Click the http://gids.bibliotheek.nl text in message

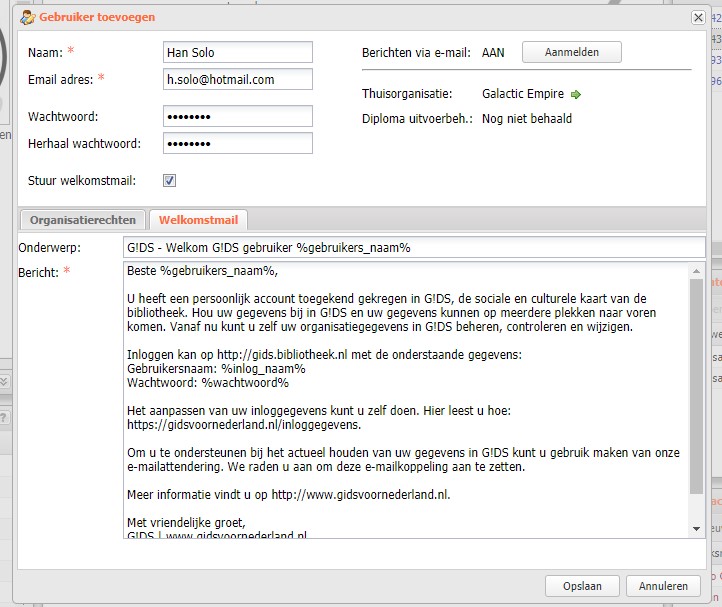282,355
